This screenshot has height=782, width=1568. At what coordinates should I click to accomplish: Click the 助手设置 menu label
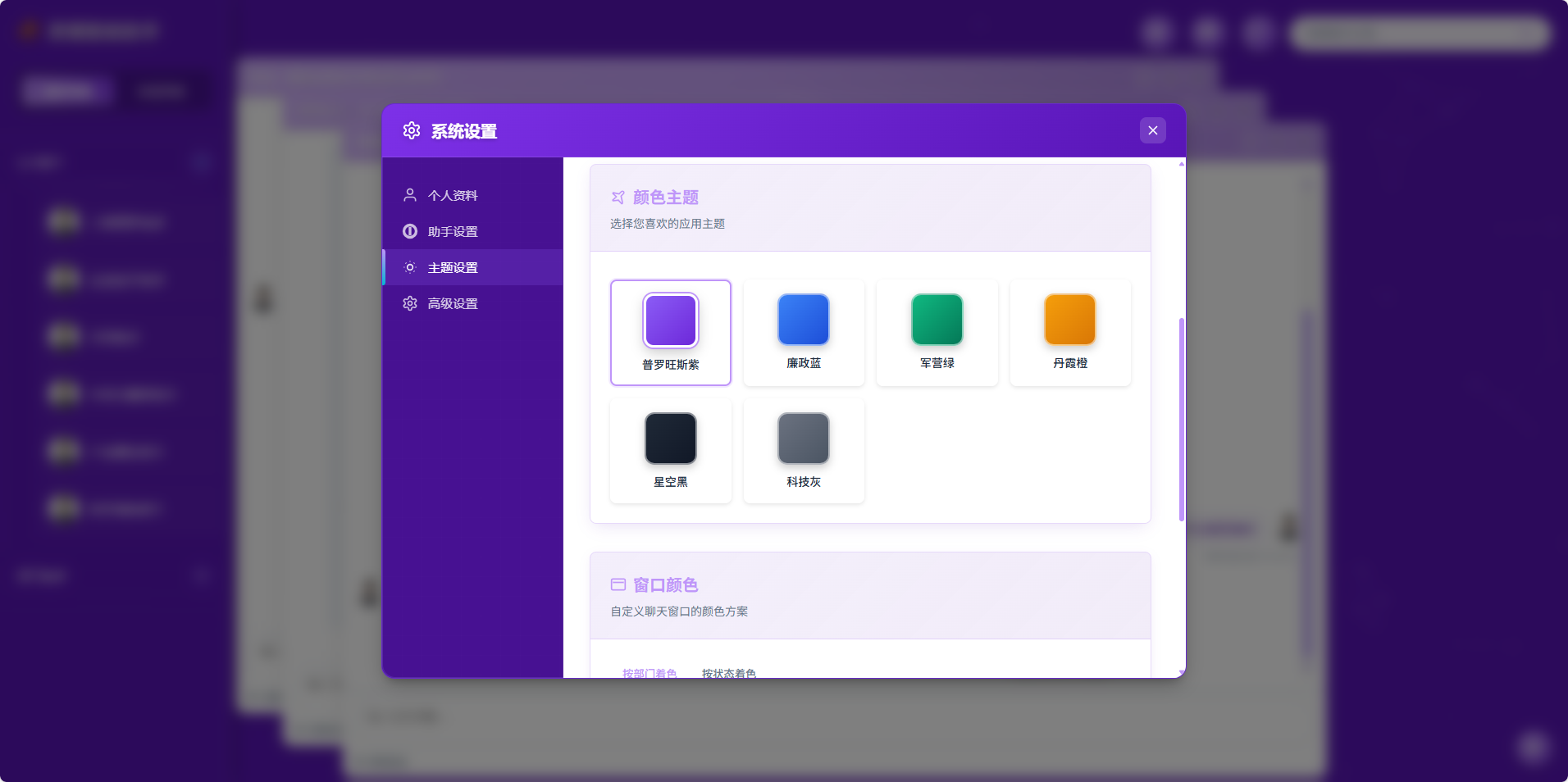453,231
